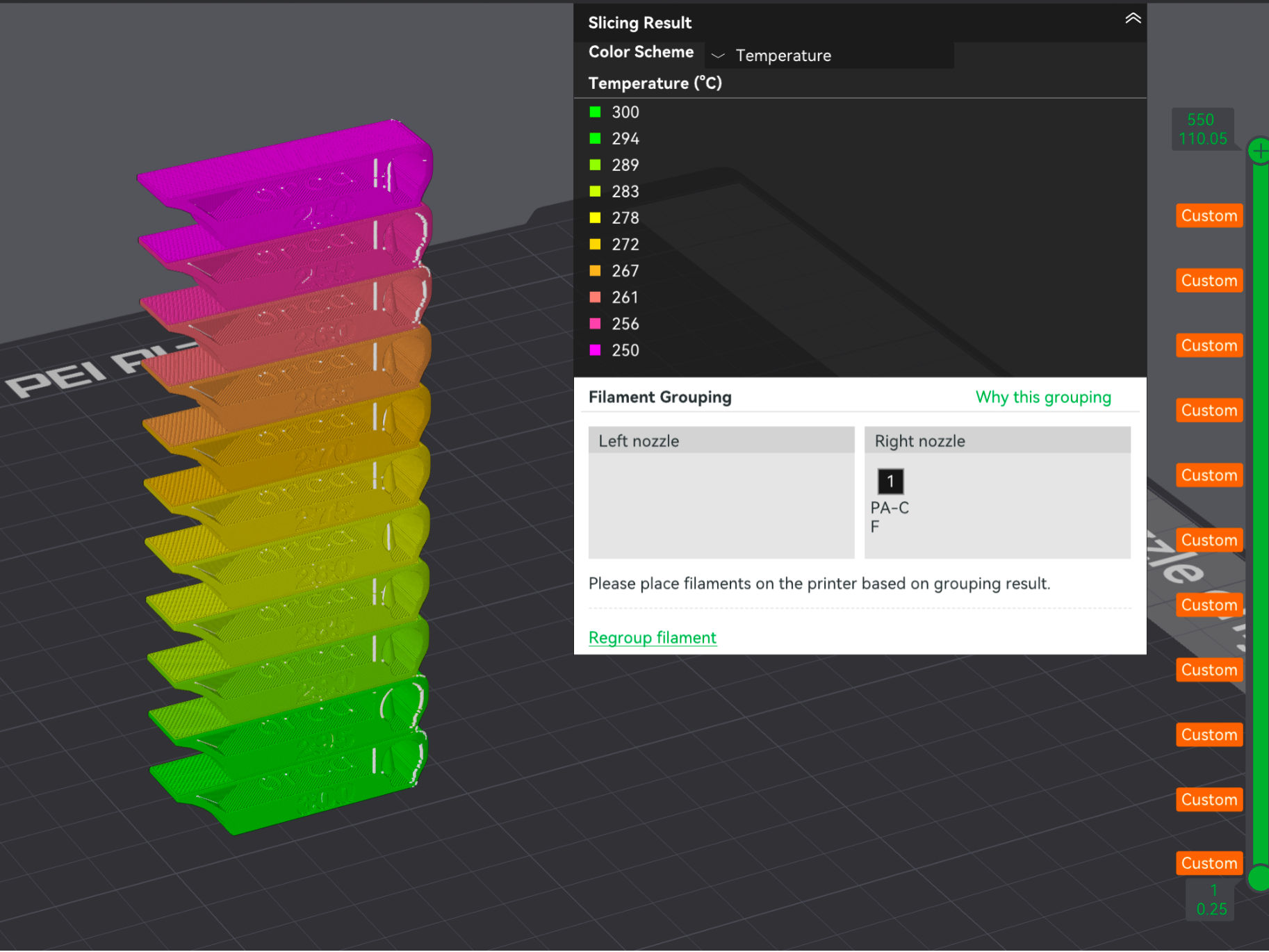Click the PA-CF filament label
Screen dimensions: 1269x952
[x=890, y=517]
